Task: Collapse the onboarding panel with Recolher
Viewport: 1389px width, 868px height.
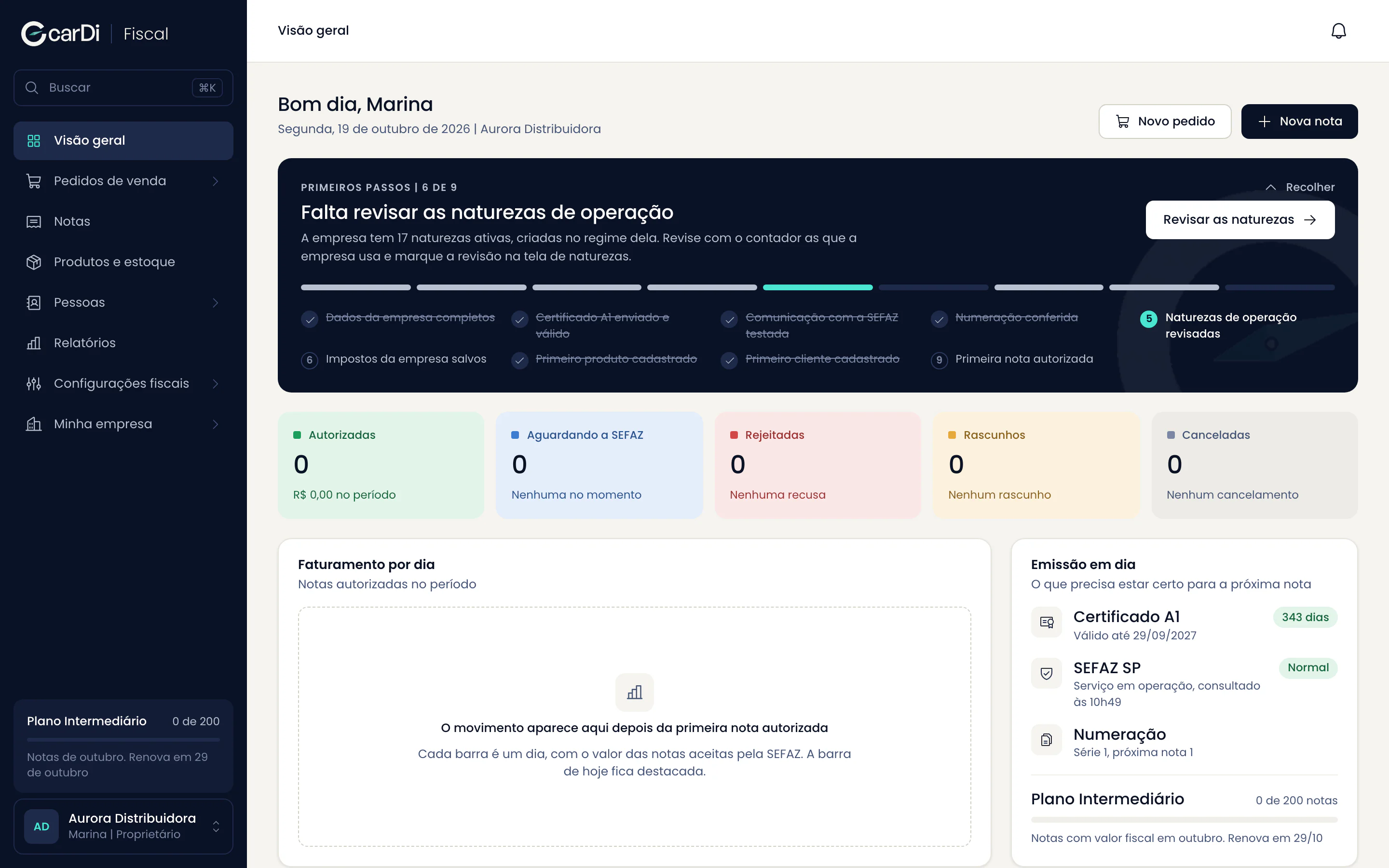Action: point(1300,187)
